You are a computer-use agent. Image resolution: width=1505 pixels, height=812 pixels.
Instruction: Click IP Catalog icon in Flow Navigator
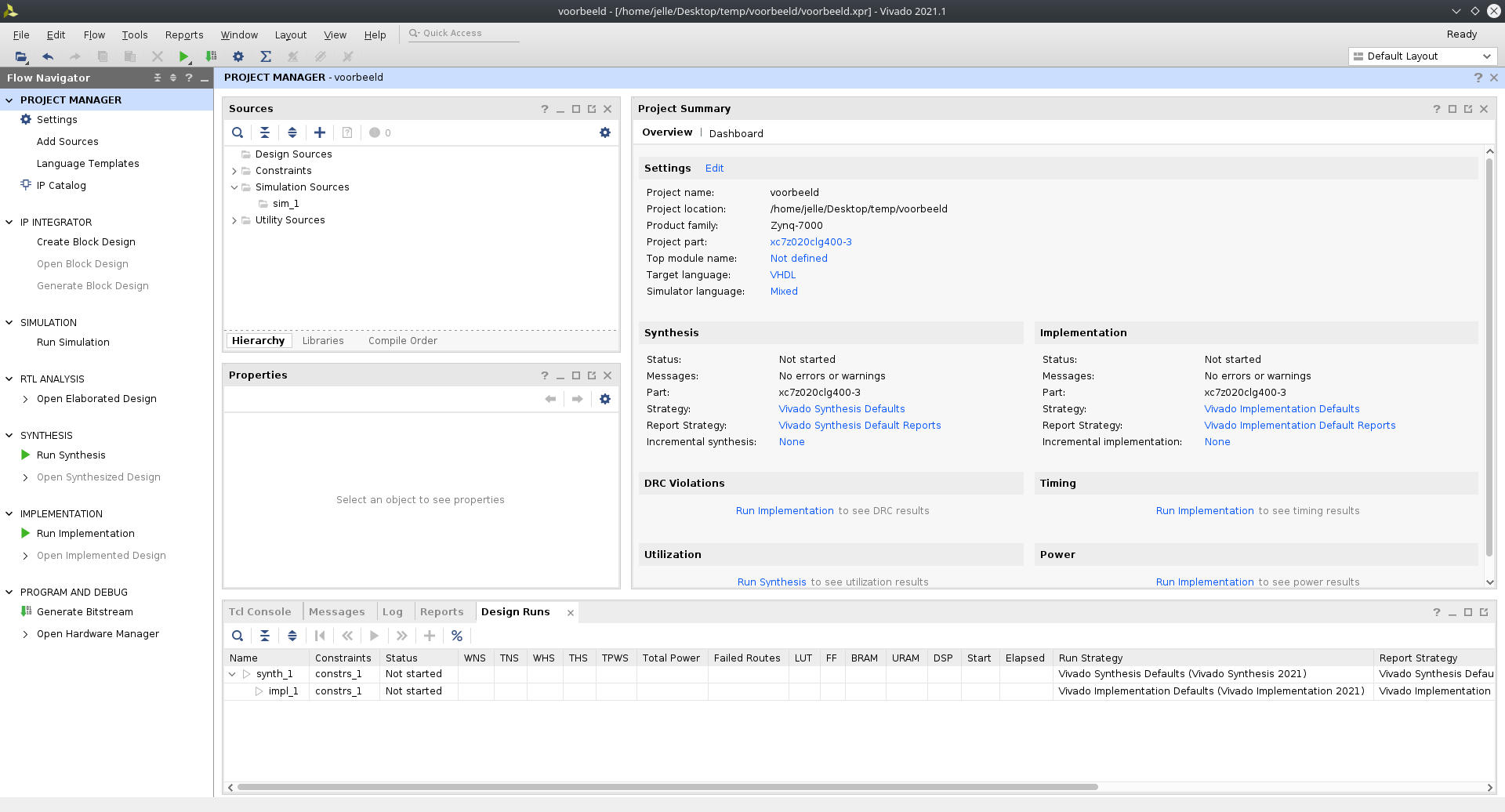point(26,185)
